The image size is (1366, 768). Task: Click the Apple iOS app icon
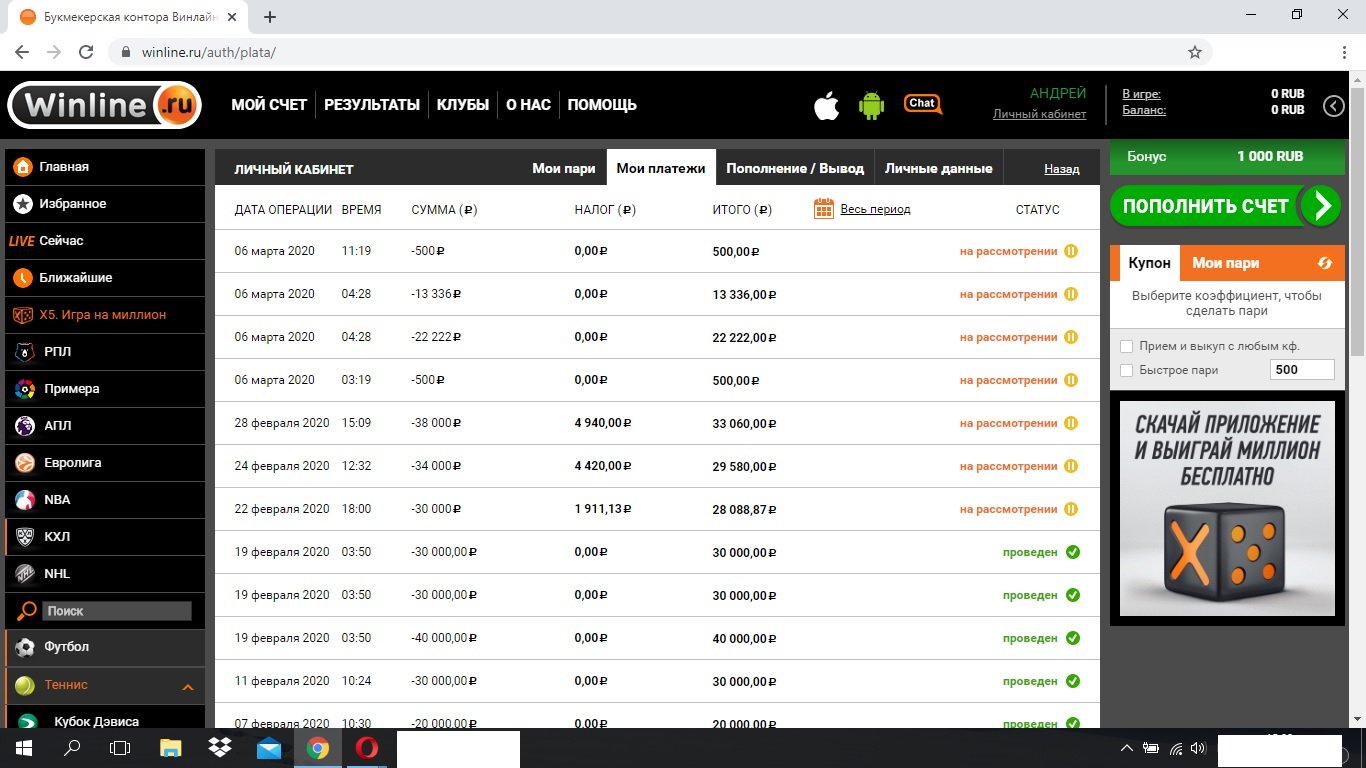pos(826,105)
